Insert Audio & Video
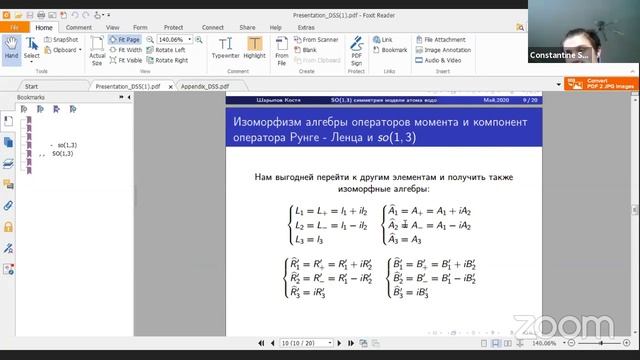 point(438,60)
